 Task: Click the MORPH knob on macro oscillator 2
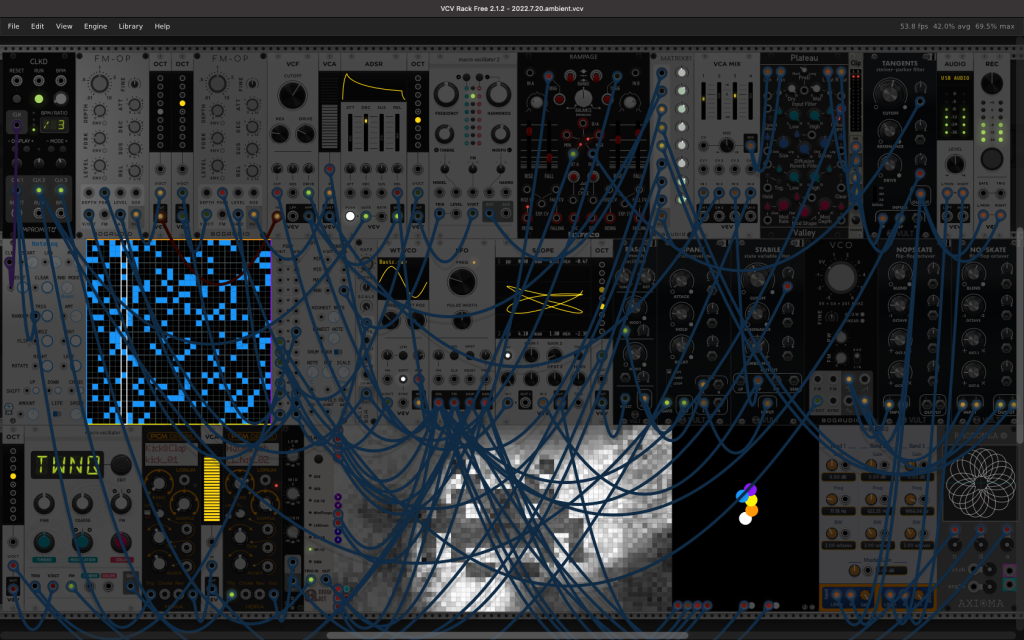[500, 134]
